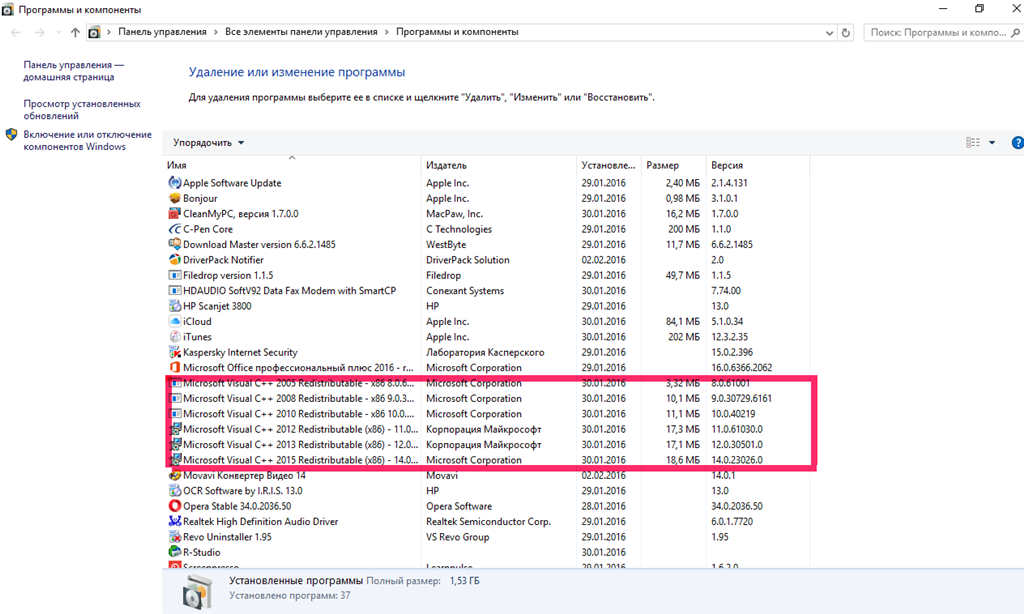Click the Kaspersky Internet Security icon

(174, 352)
